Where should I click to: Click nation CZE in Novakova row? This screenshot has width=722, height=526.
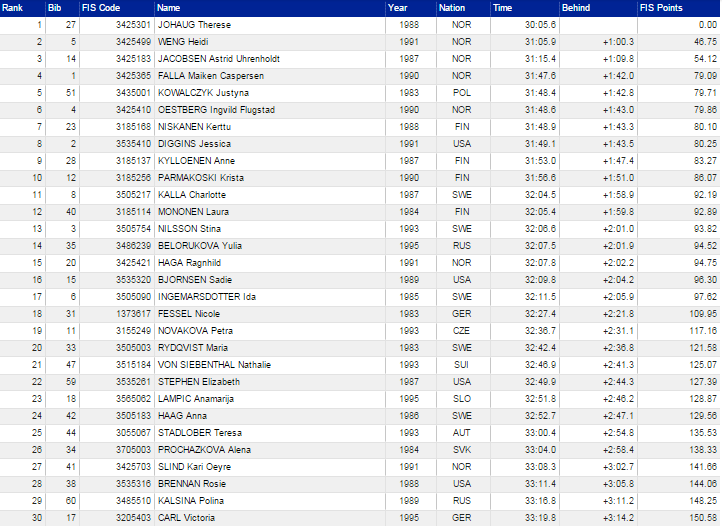click(461, 332)
